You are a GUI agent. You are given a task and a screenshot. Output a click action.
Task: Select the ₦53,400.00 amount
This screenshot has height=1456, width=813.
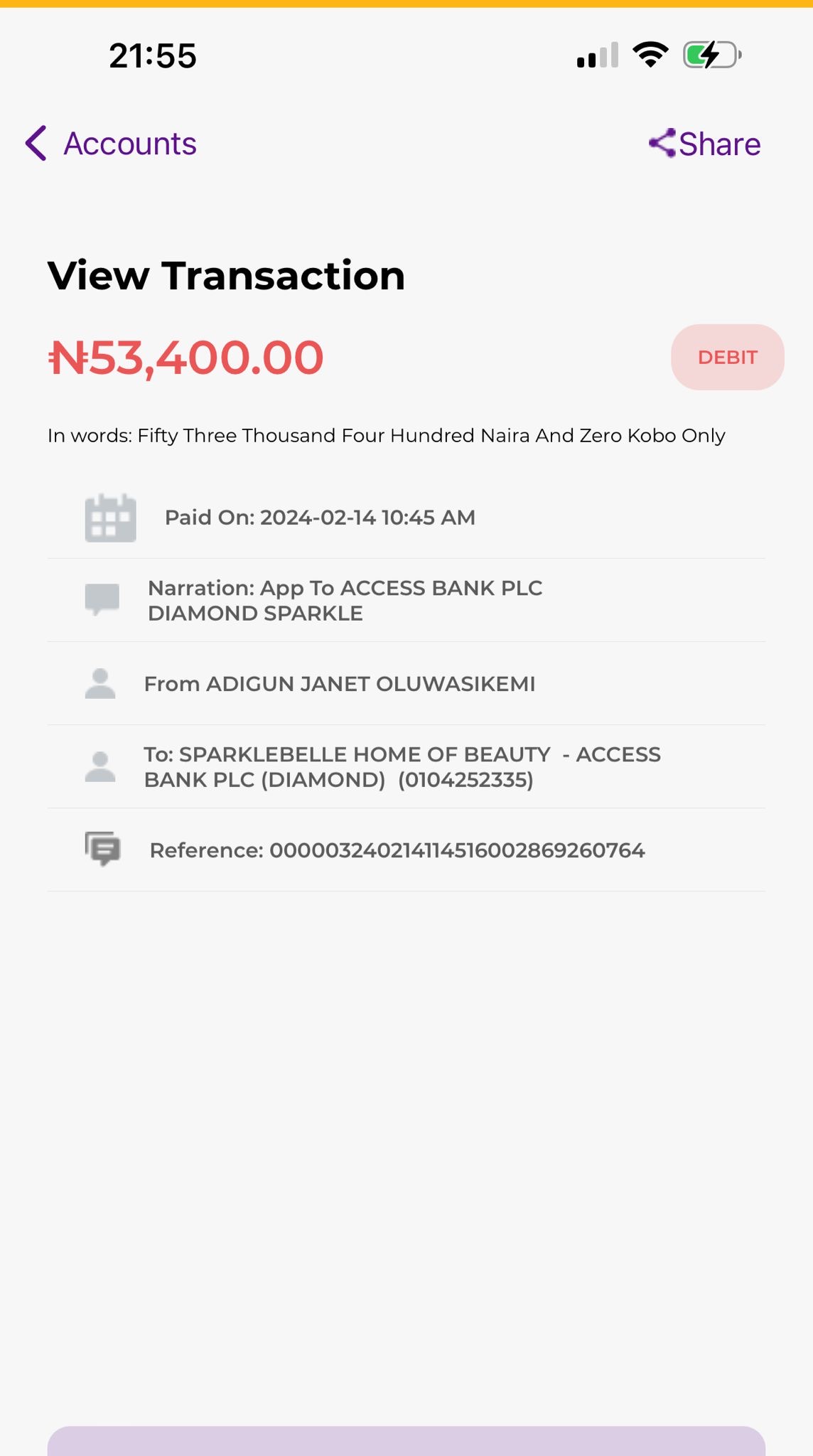point(186,357)
